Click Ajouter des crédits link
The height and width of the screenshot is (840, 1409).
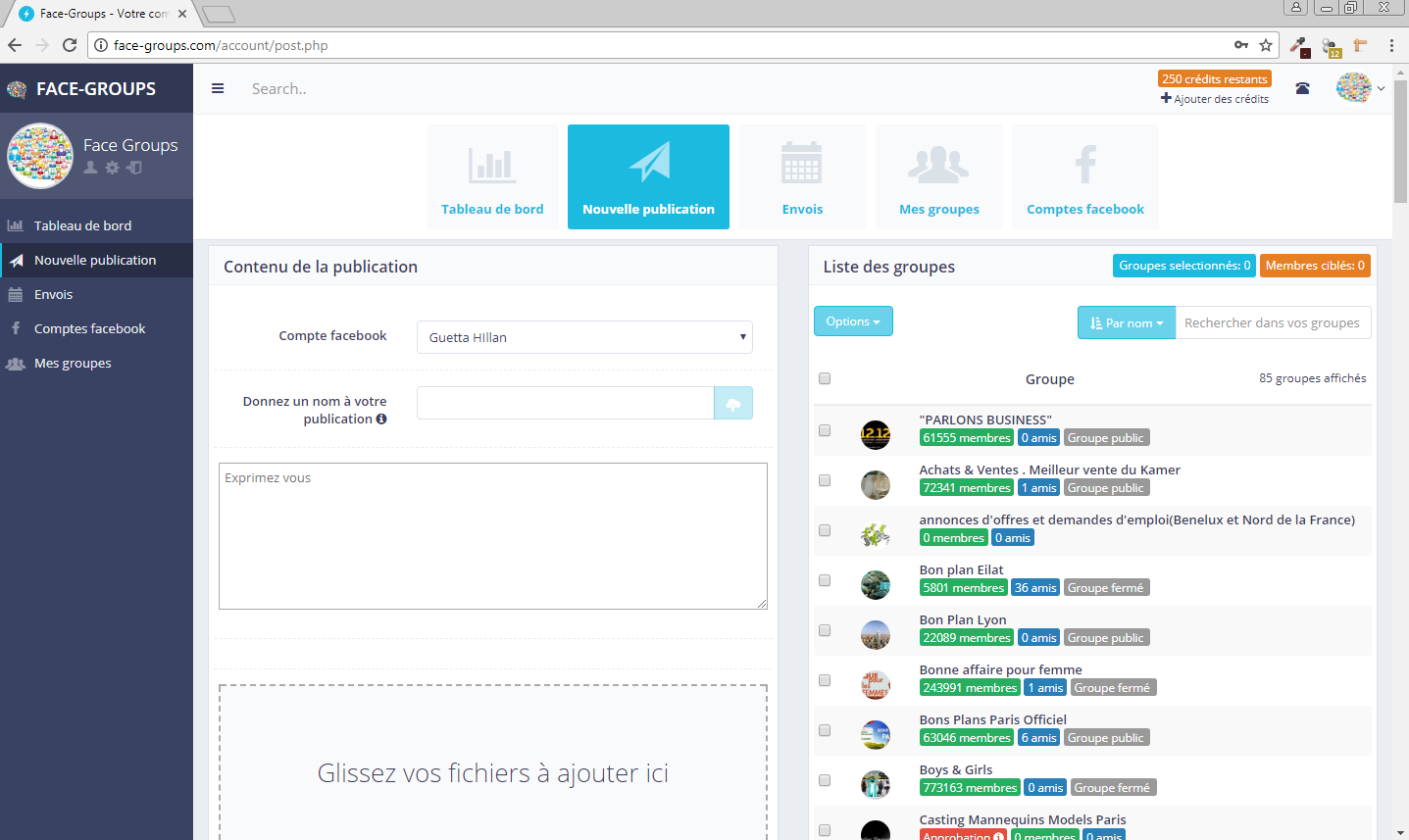tap(1215, 99)
